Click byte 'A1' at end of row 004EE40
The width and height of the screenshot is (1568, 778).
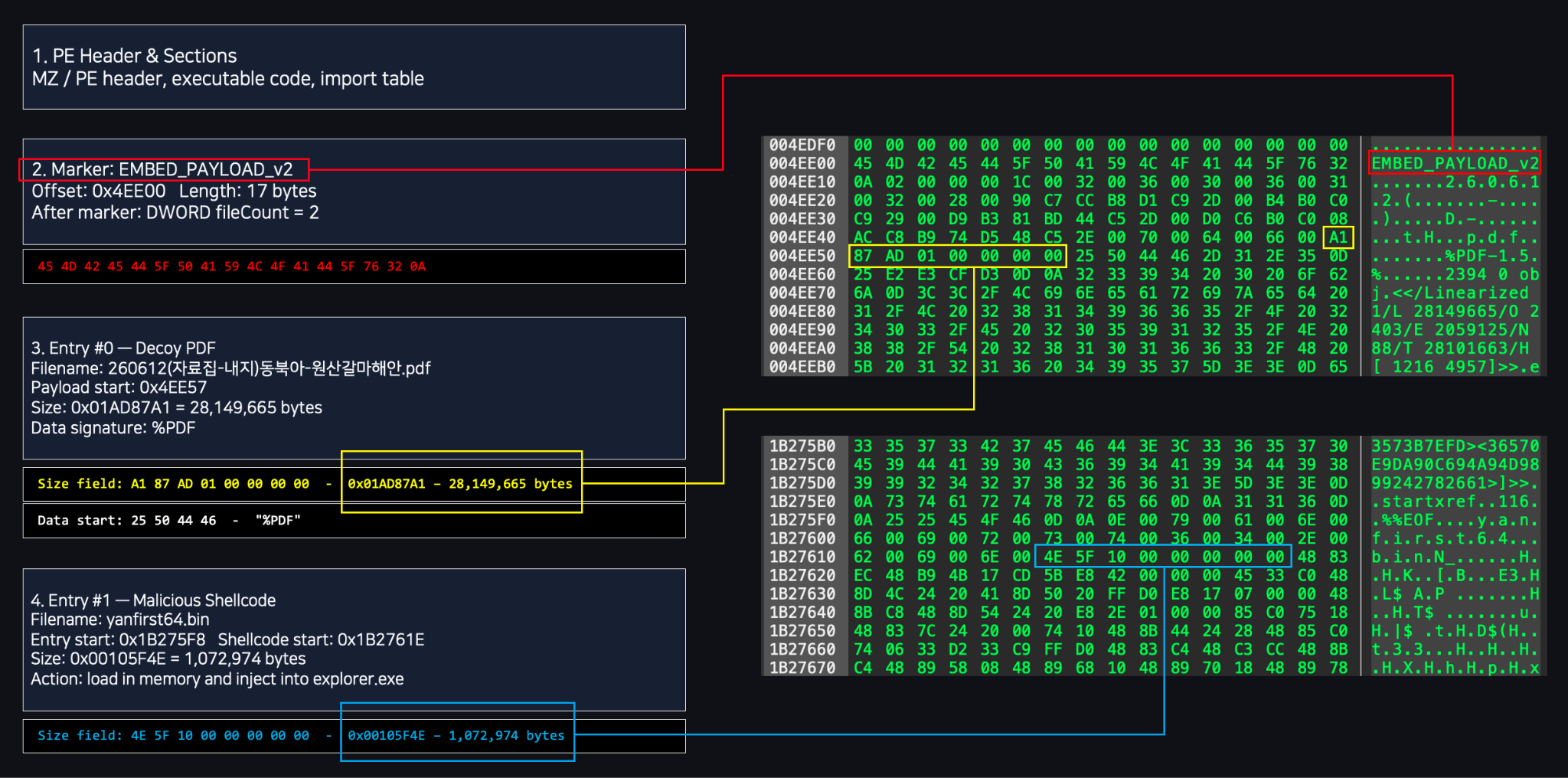coord(1338,237)
